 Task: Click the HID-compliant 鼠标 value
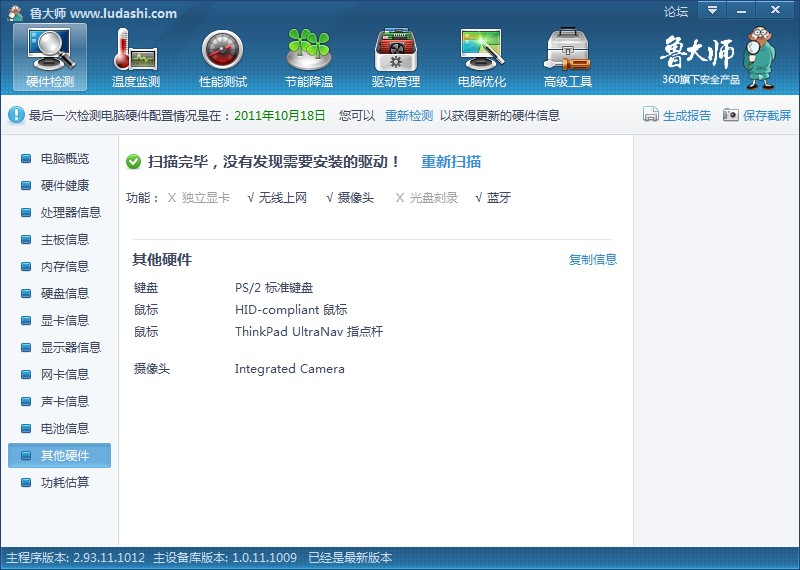click(x=291, y=310)
